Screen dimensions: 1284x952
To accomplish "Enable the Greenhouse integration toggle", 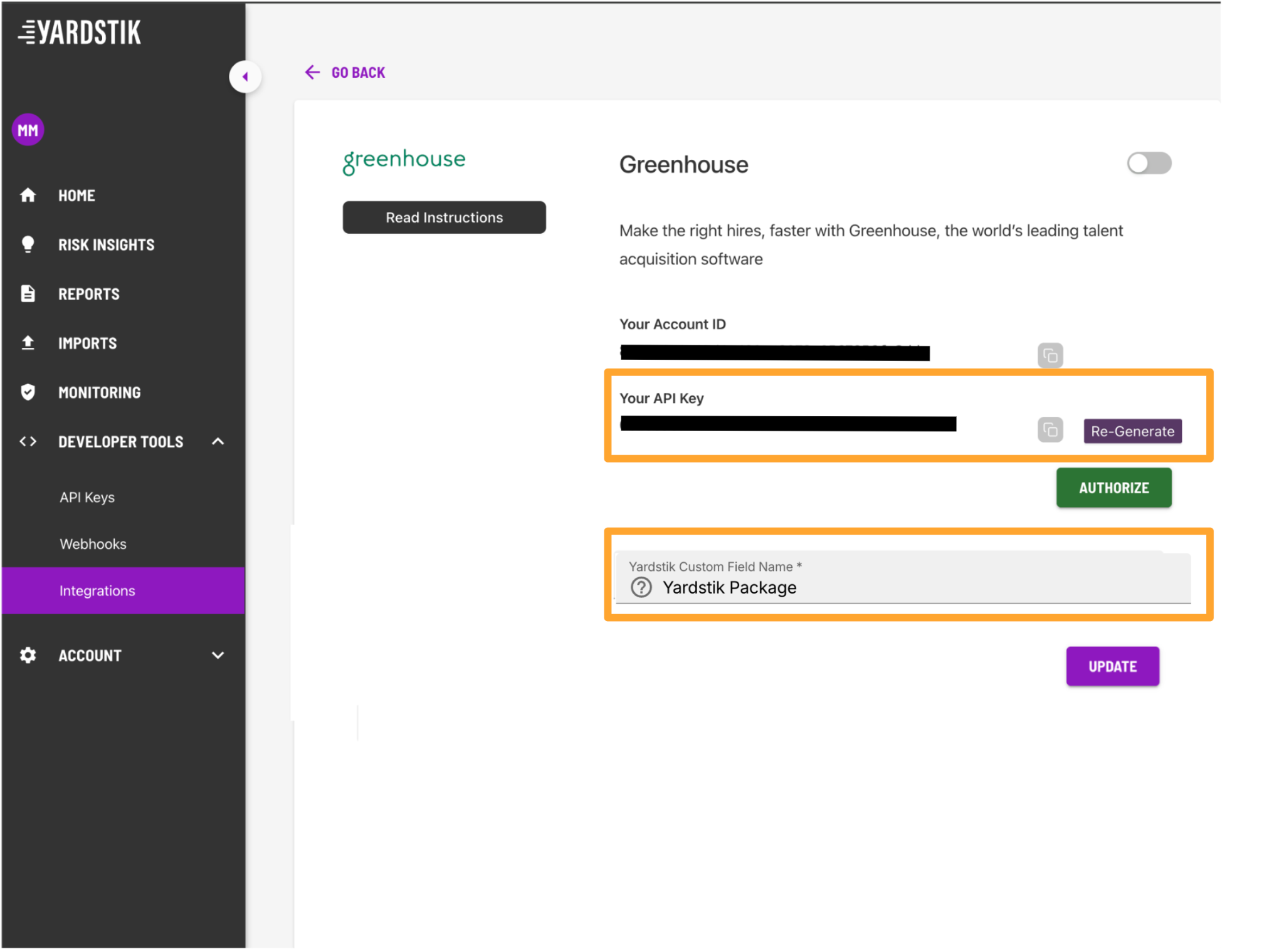I will (1149, 164).
